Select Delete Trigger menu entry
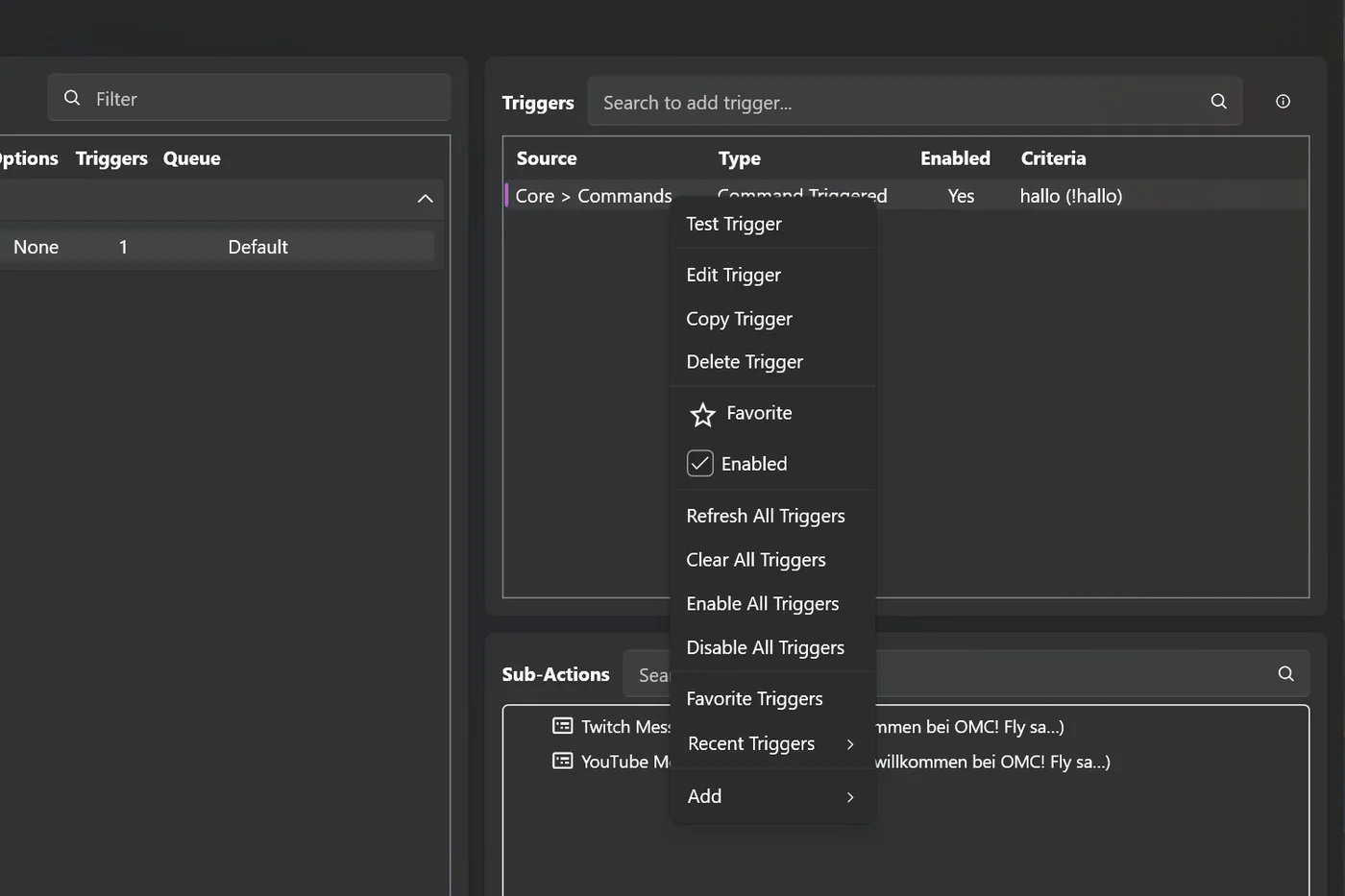Viewport: 1345px width, 896px height. [772, 362]
